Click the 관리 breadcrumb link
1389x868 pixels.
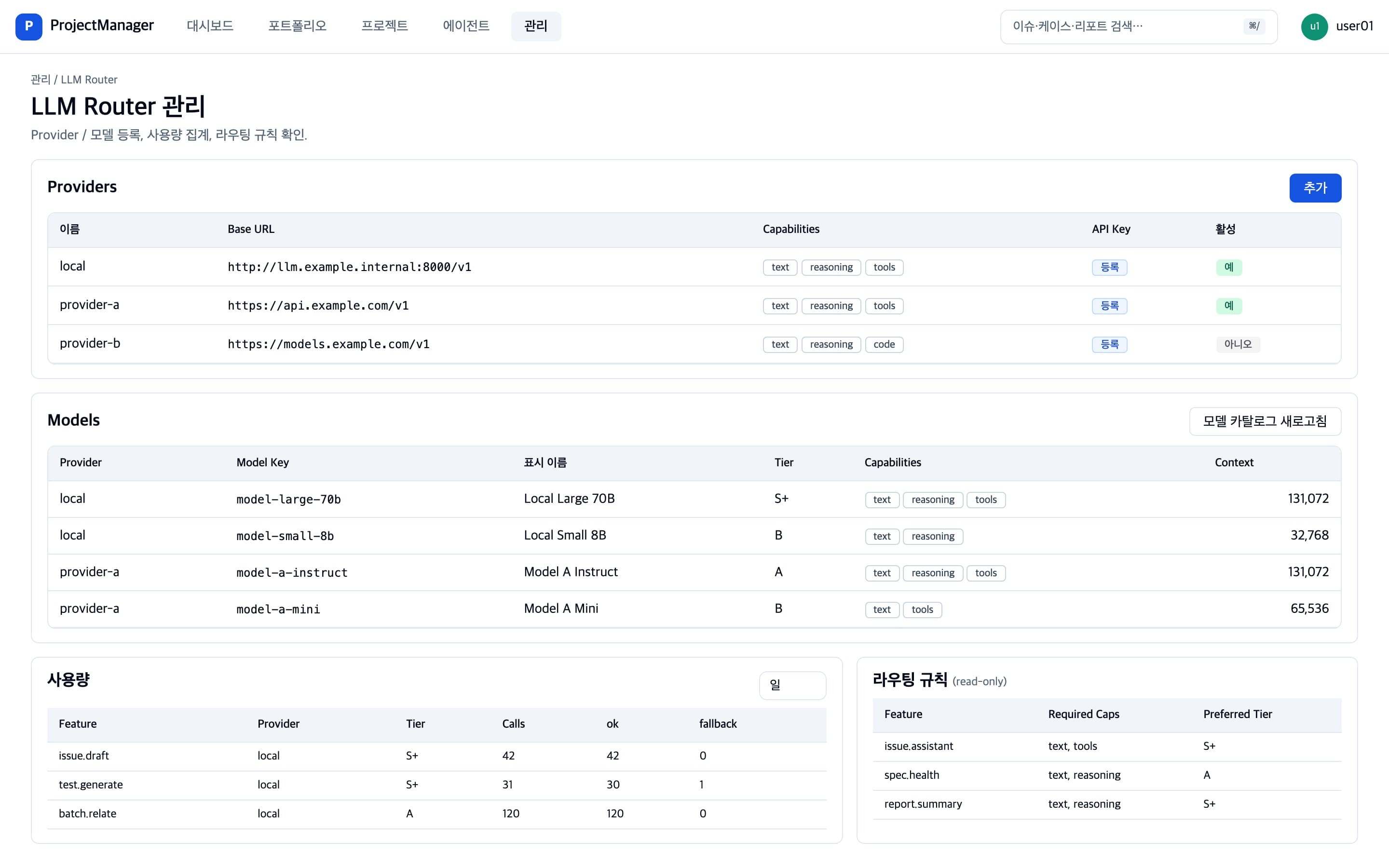pyautogui.click(x=40, y=79)
